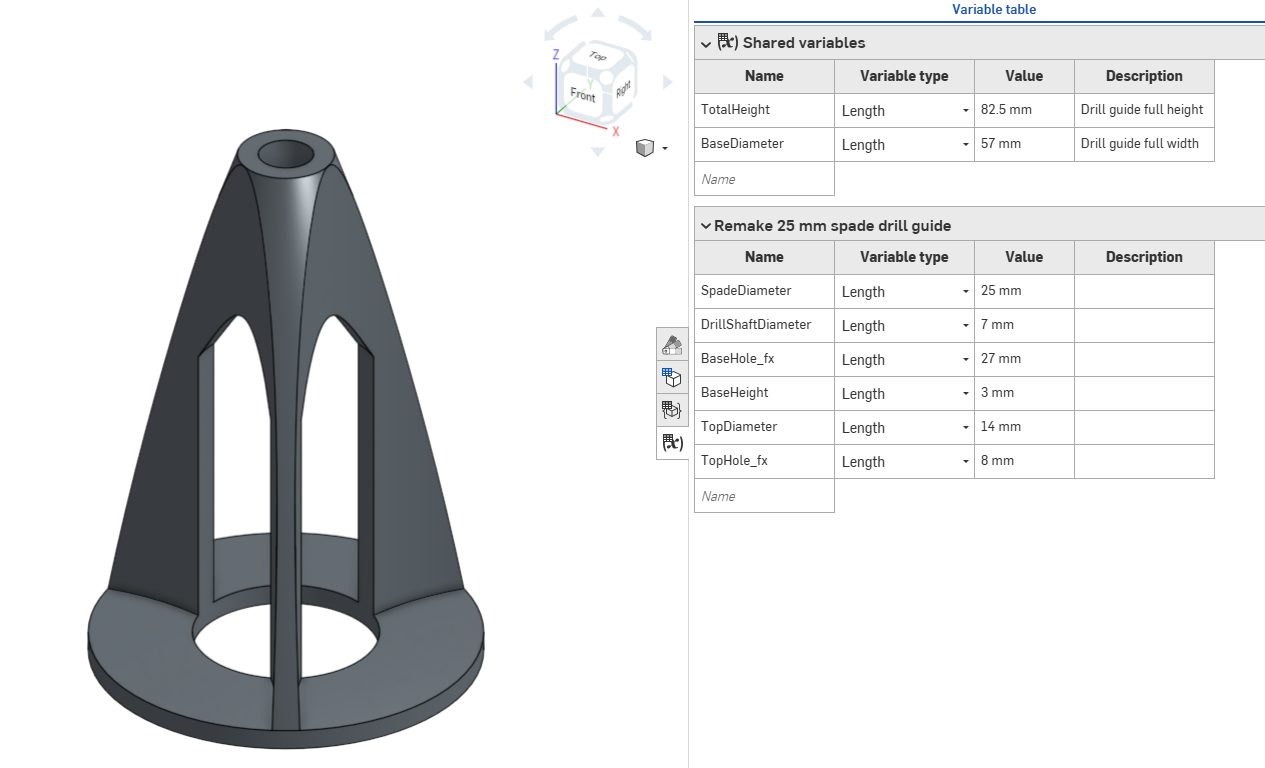Screen dimensions: 1265x768
Task: Rotate view with cube's up arrow
Action: (x=598, y=13)
